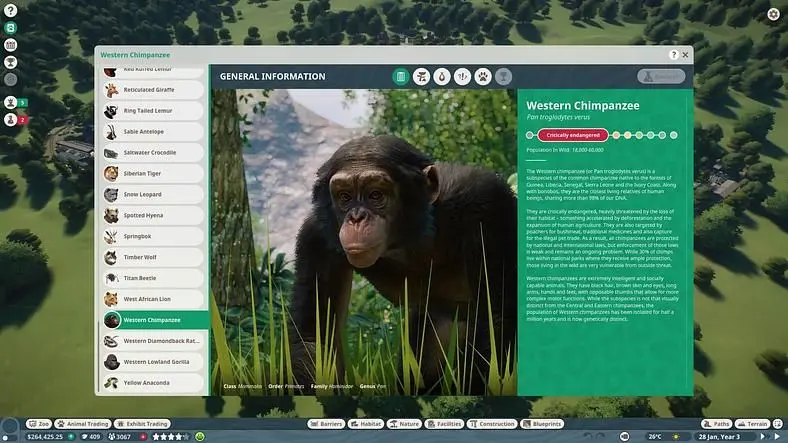Open the Exhibit Trading menu
This screenshot has width=788, height=443.
142,424
